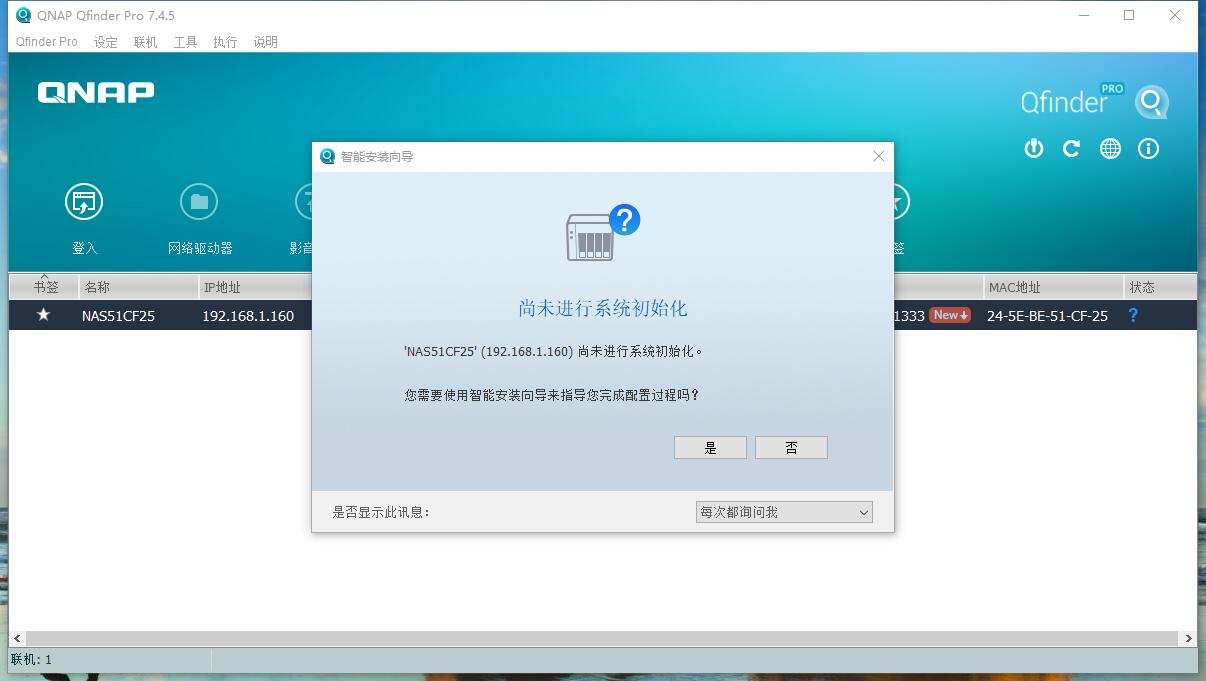Open the 设定 menu
The image size is (1206, 681).
(x=104, y=42)
